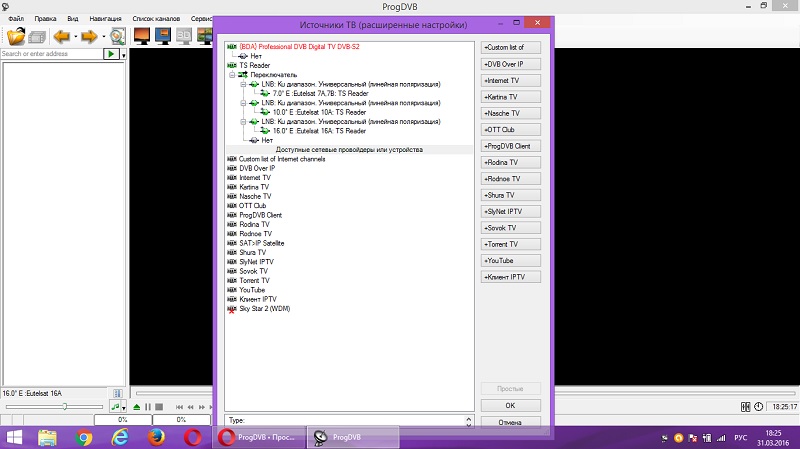The image size is (800, 449).
Task: Click the orange back arrow icon
Action: (61, 37)
